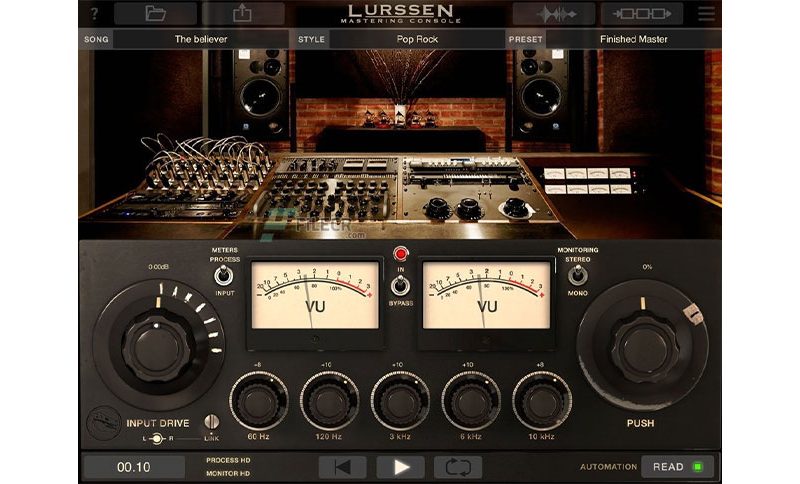Click the 00.10 time display
The height and width of the screenshot is (484, 800).
(134, 467)
